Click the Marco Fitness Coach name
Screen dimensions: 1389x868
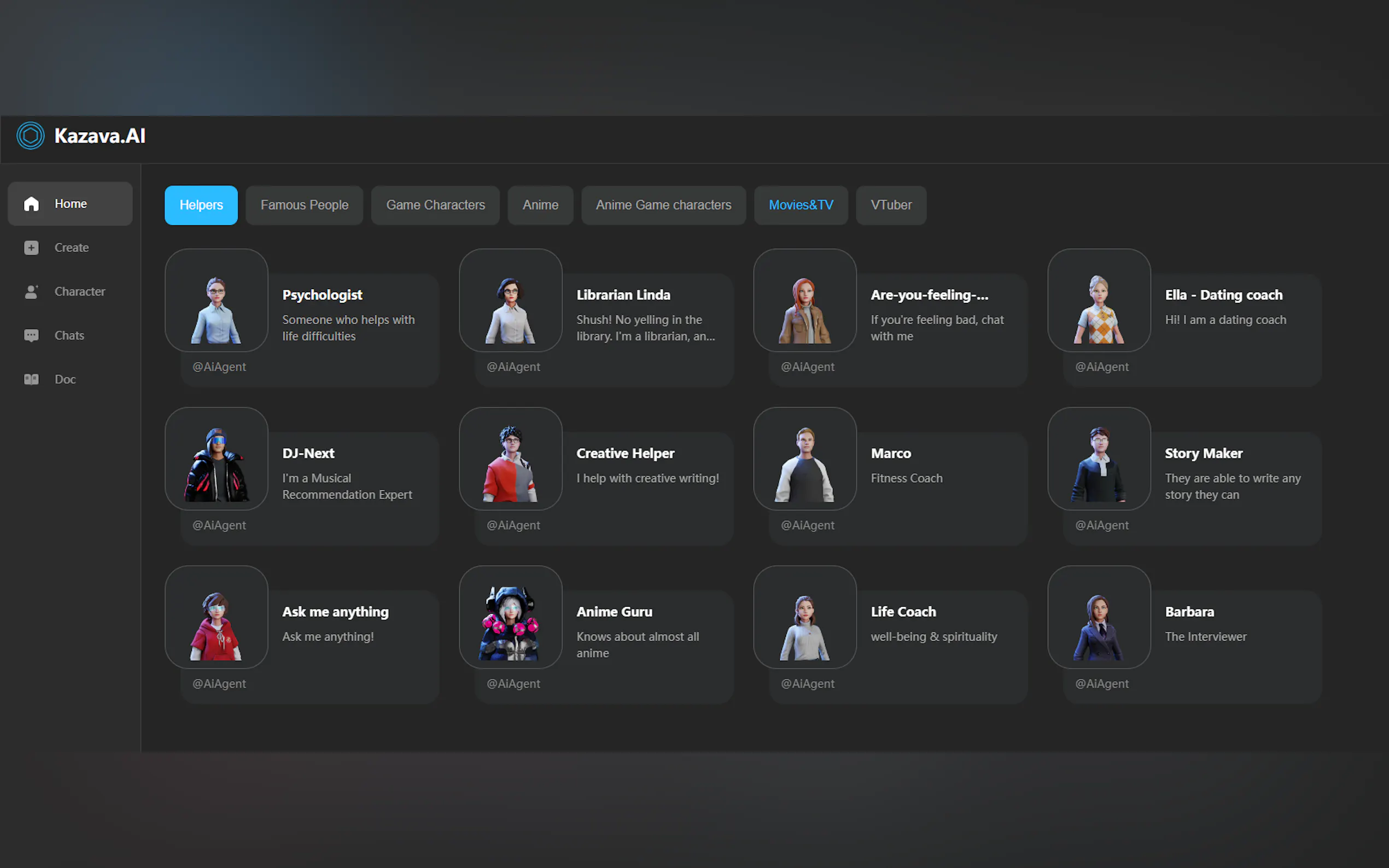pos(891,454)
